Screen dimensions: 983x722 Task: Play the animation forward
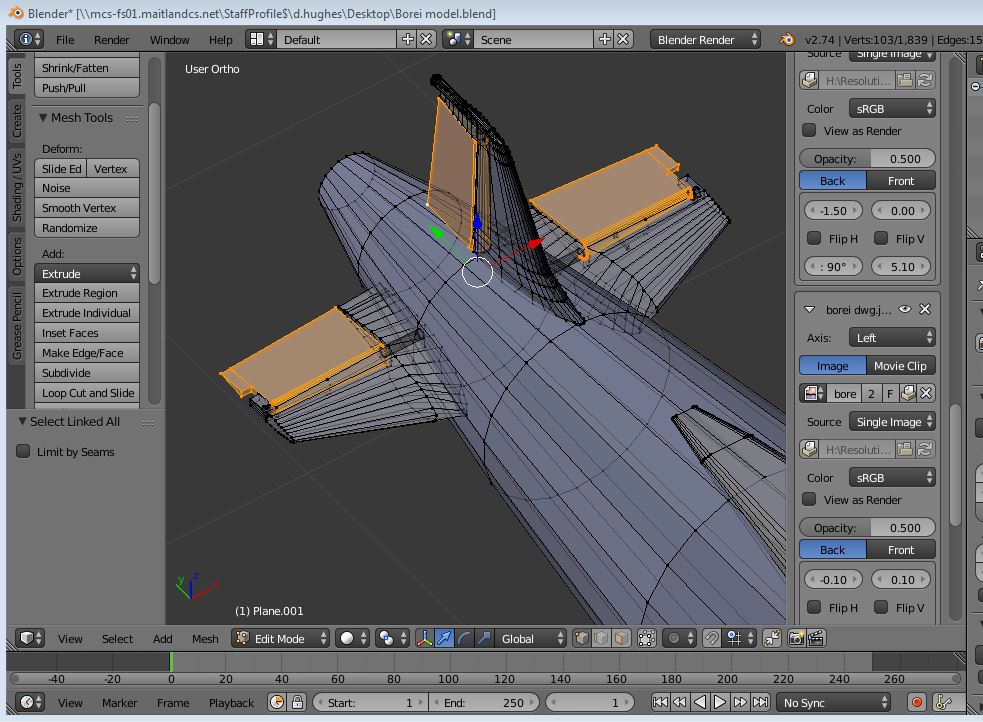[x=720, y=702]
